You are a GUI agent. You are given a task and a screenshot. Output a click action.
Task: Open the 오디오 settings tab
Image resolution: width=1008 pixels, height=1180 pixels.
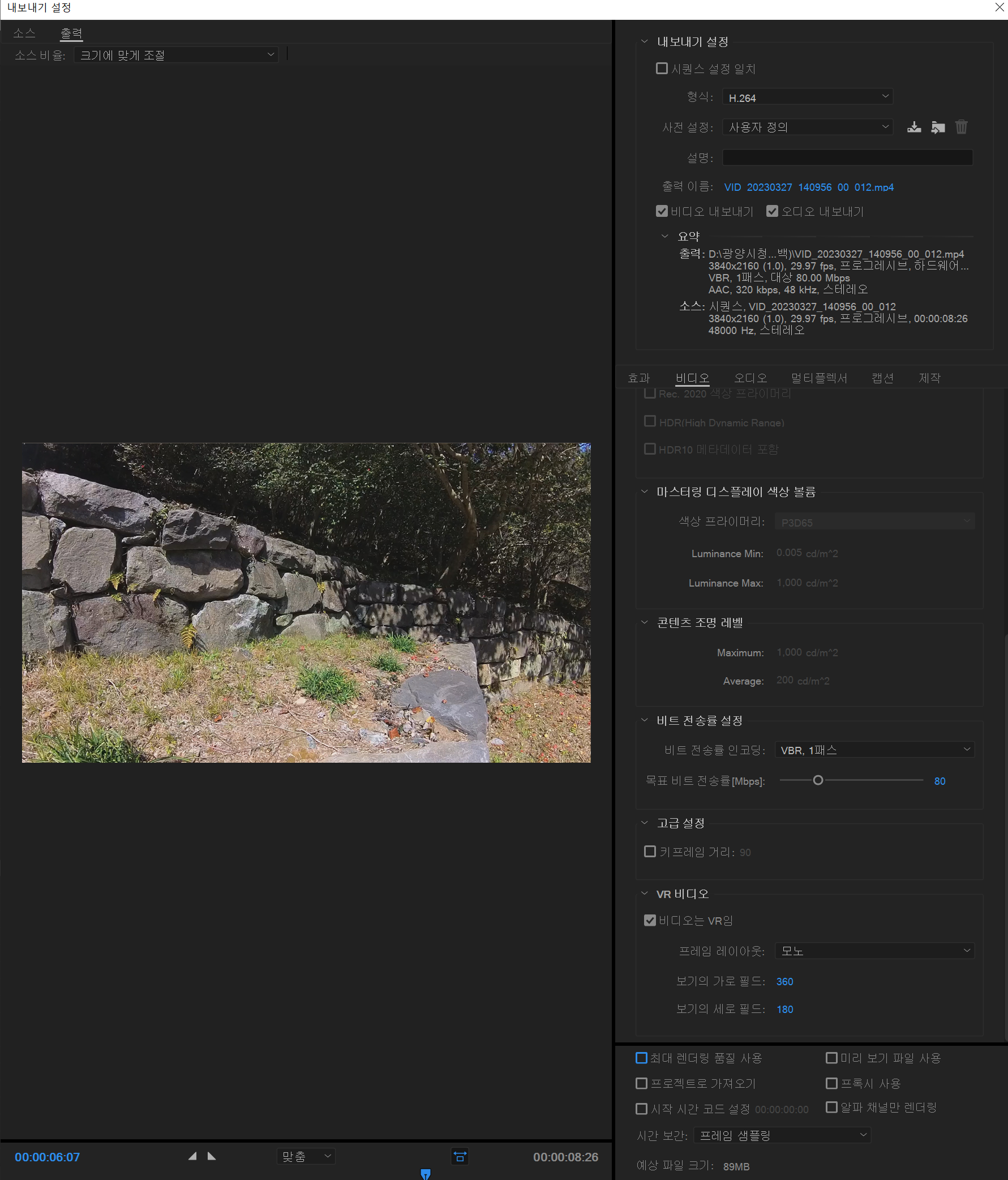click(x=750, y=378)
